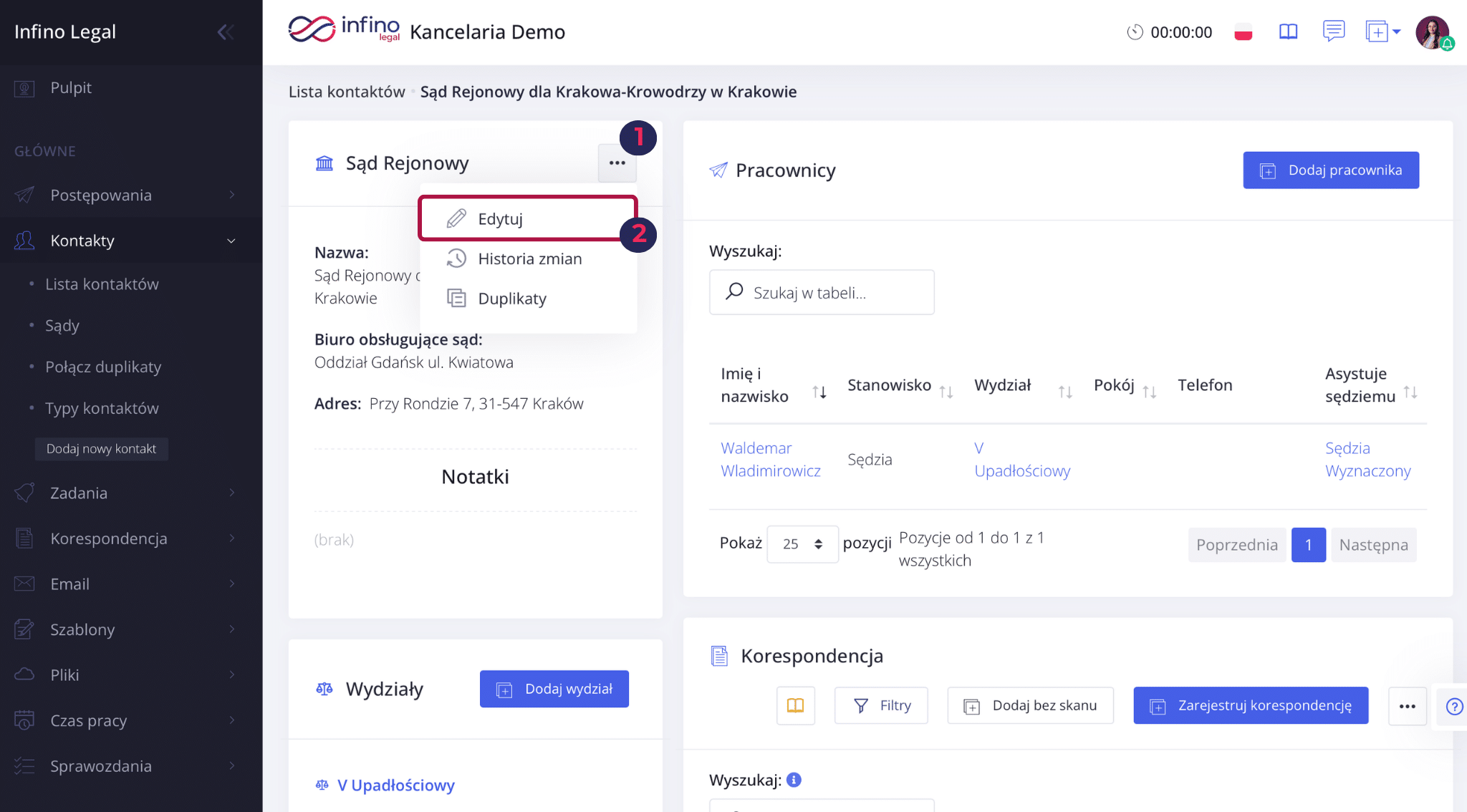Click the Szablony edit icon in sidebar
This screenshot has width=1467, height=812.
(24, 629)
